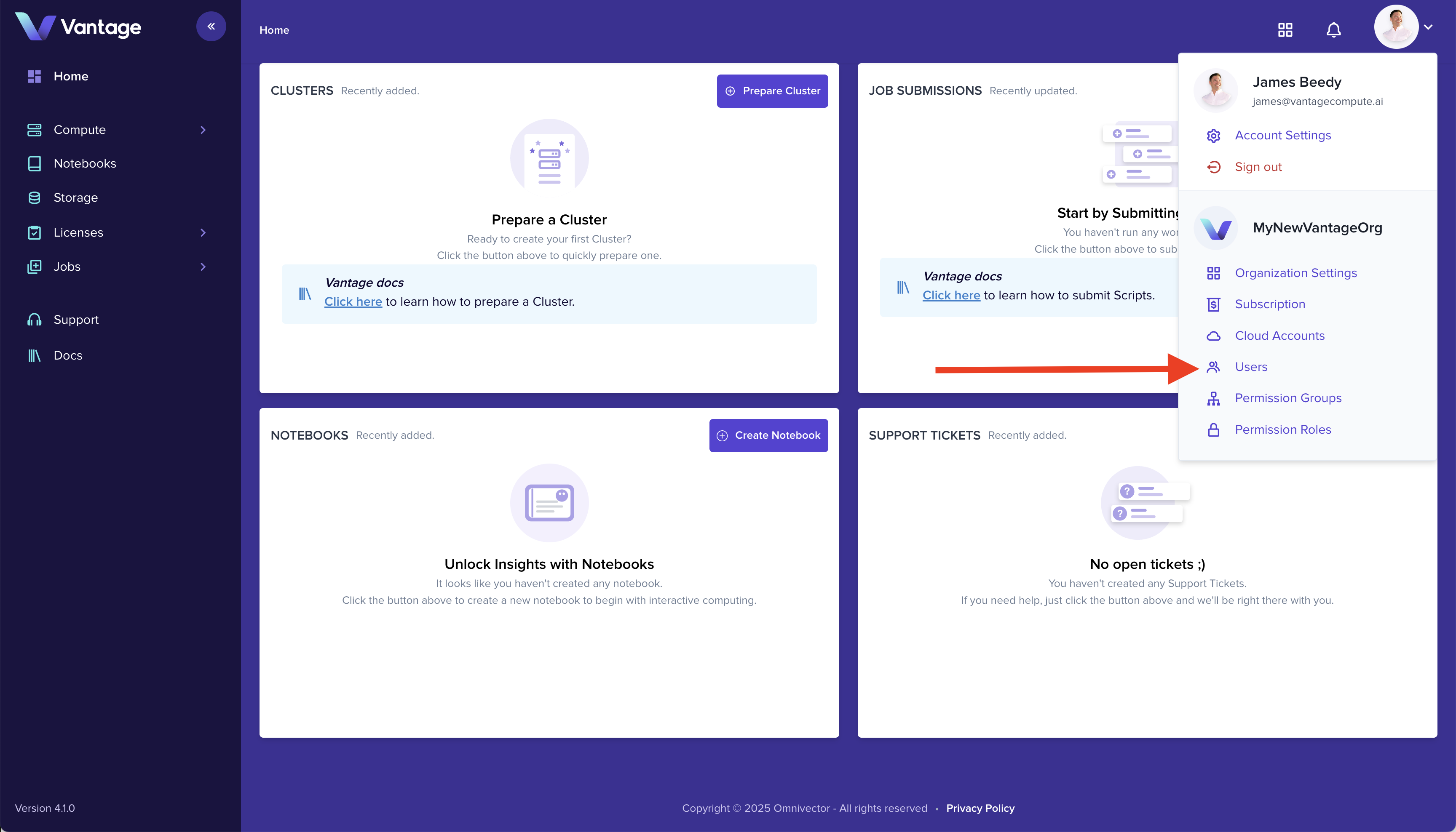Toggle the profile dropdown arrow beside avatar
1456x832 pixels.
click(x=1428, y=27)
